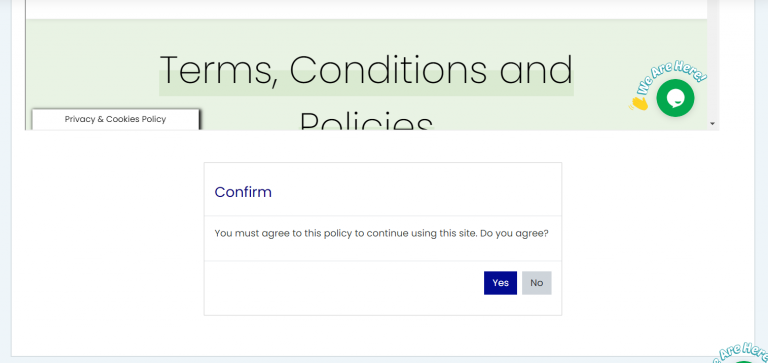The height and width of the screenshot is (363, 768).
Task: Click the curved 'We Are Here!' badge
Action: coord(671,76)
